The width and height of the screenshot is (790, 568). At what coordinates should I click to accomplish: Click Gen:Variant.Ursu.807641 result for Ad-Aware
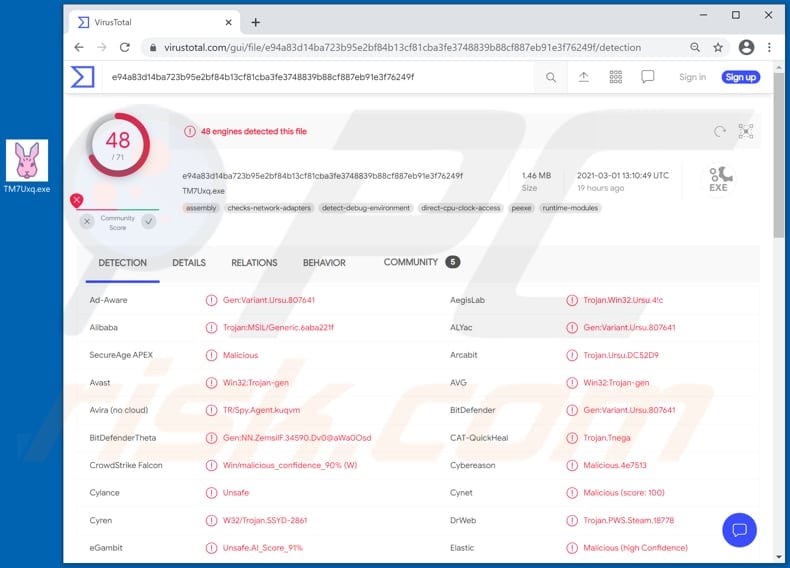[269, 300]
